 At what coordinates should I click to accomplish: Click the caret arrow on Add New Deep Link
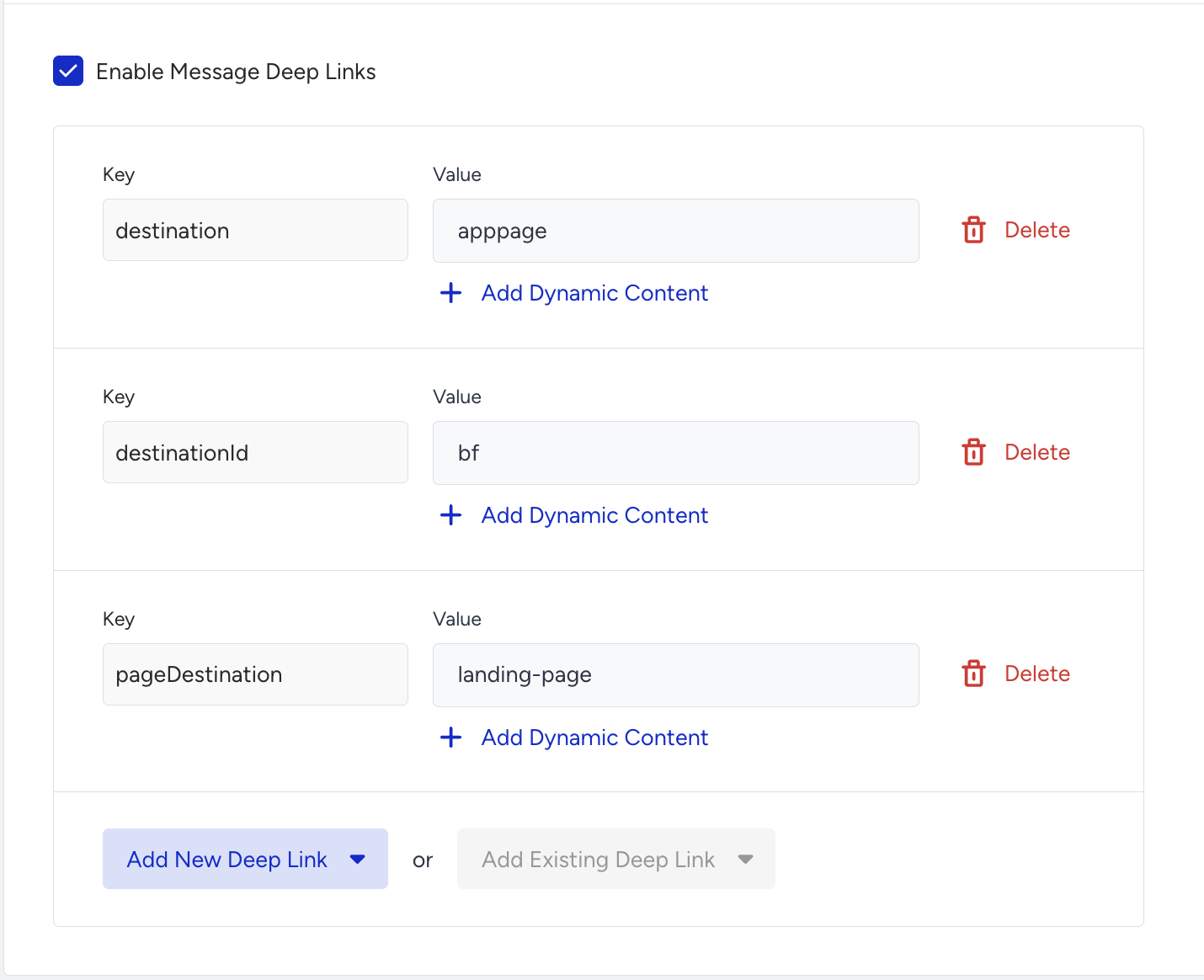click(358, 860)
